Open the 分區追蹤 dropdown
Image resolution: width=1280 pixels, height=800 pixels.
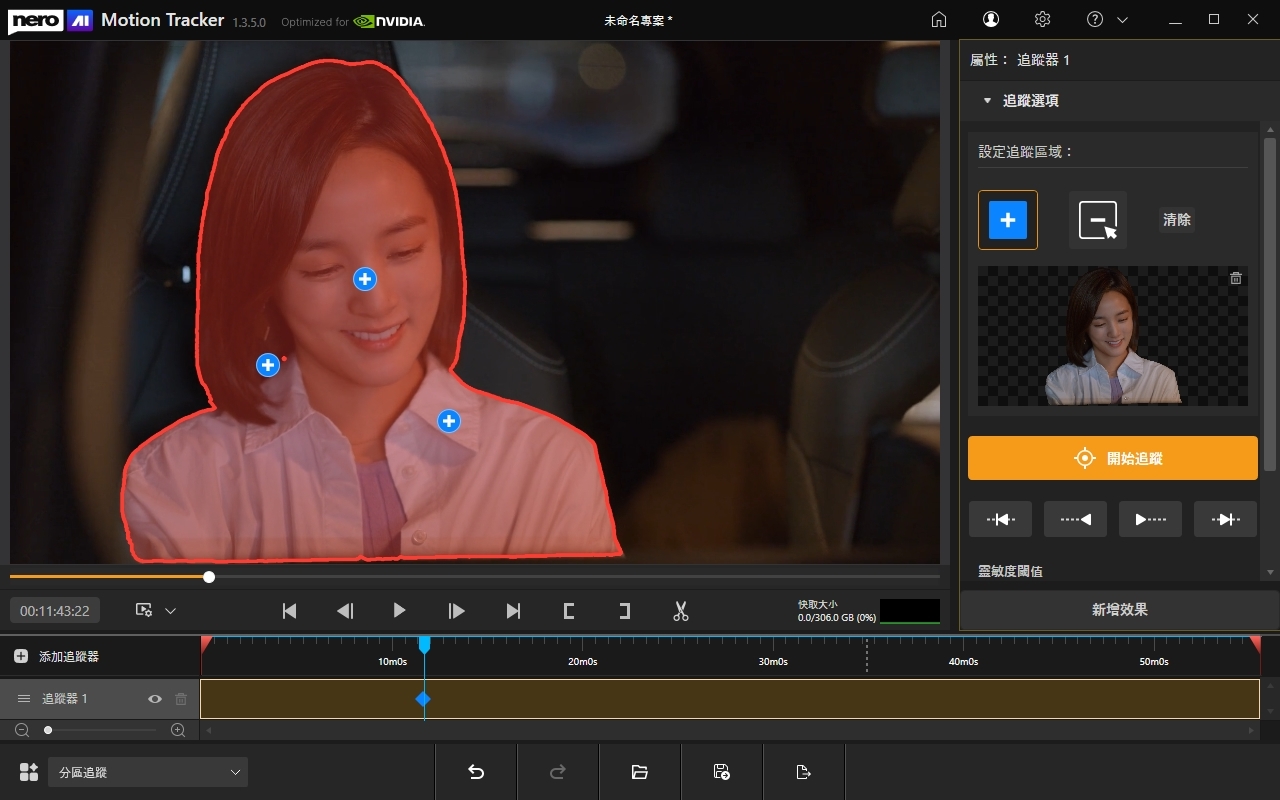pyautogui.click(x=147, y=772)
